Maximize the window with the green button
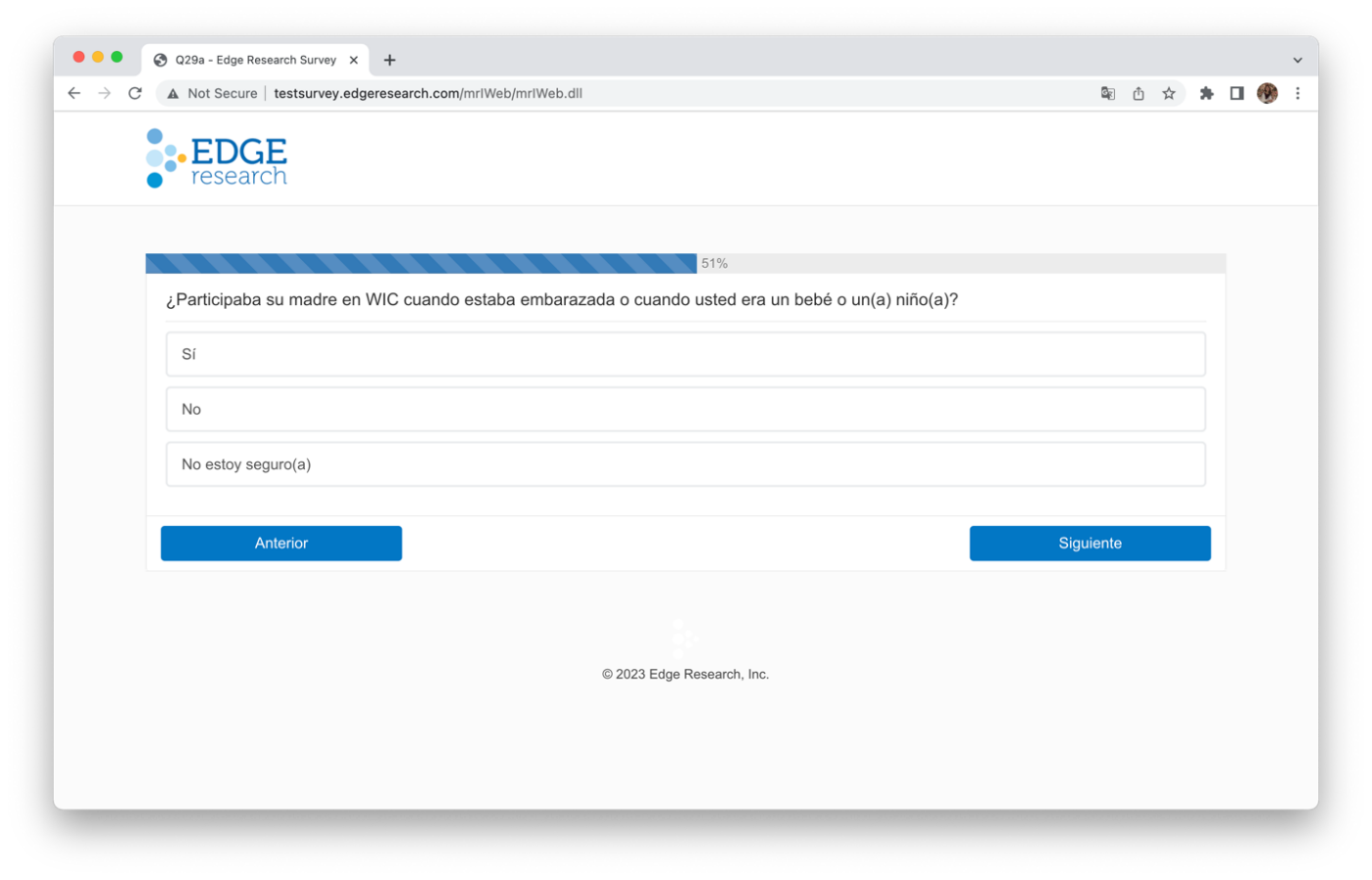 117,57
